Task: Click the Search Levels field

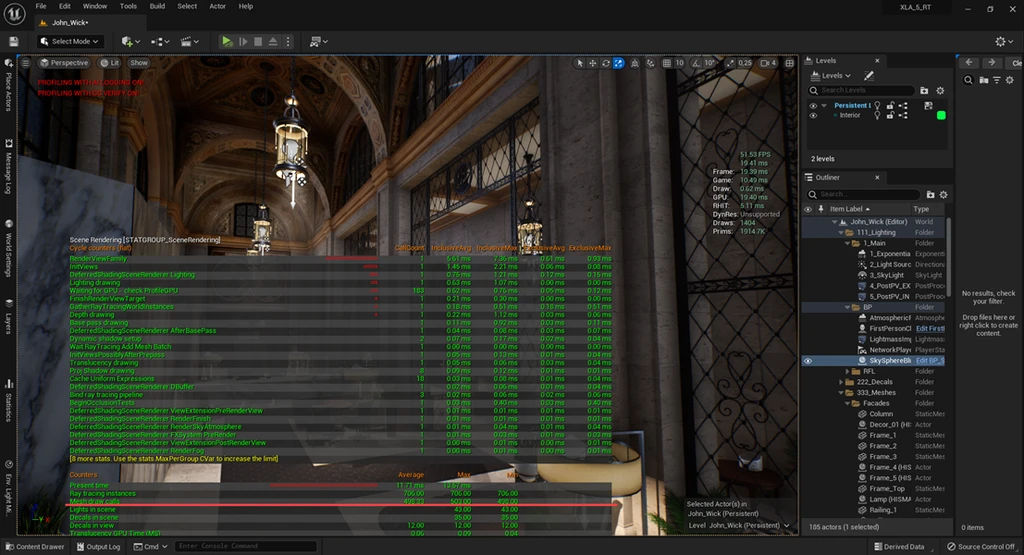Action: point(861,90)
